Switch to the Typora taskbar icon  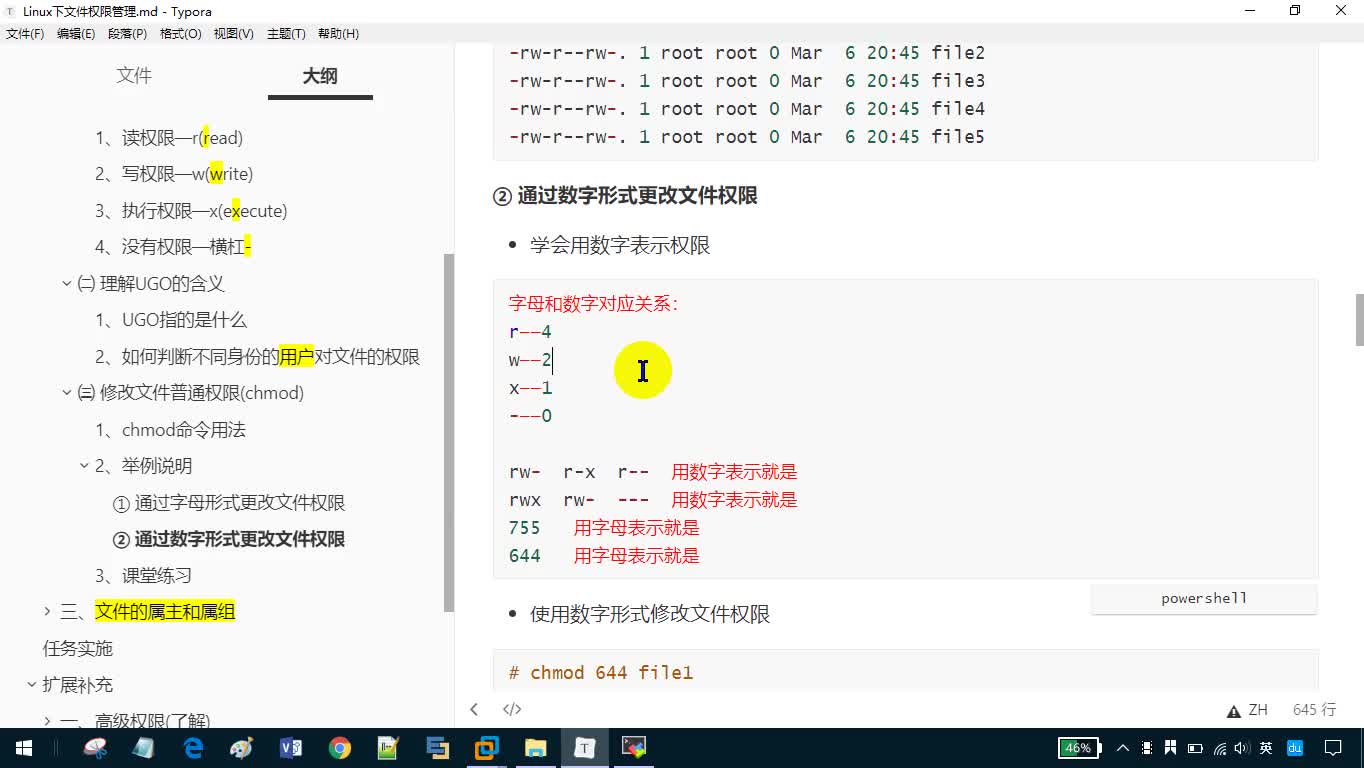(585, 748)
